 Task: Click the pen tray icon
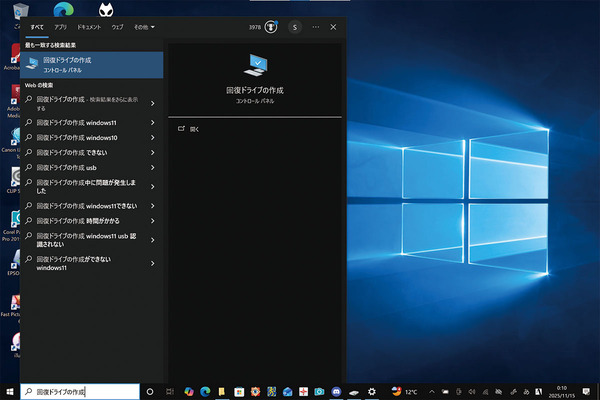513,392
